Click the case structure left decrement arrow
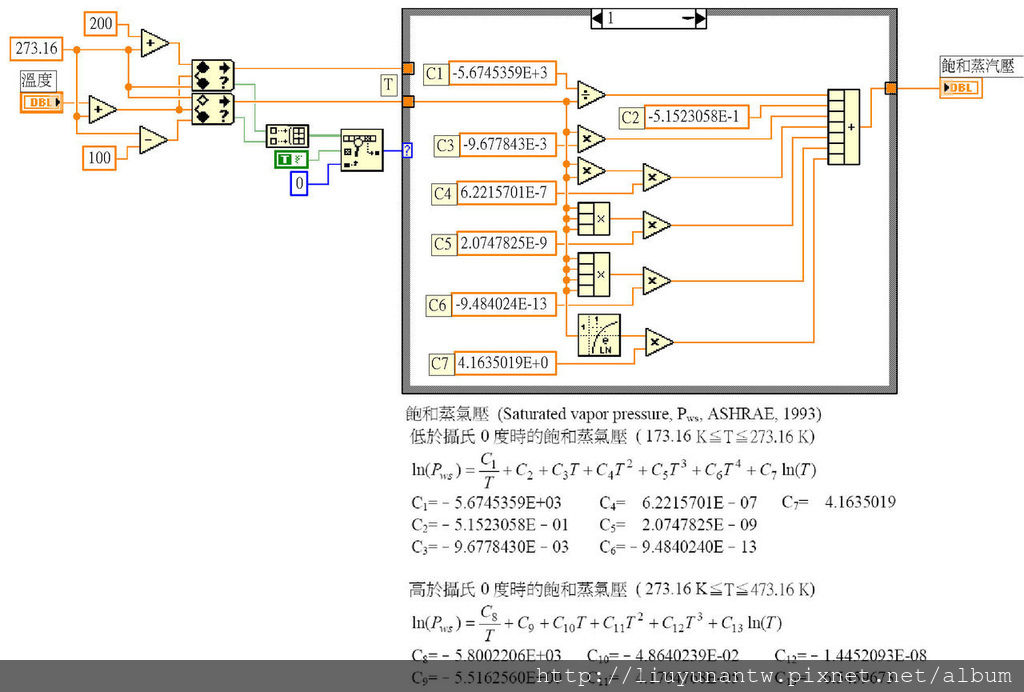 point(597,18)
